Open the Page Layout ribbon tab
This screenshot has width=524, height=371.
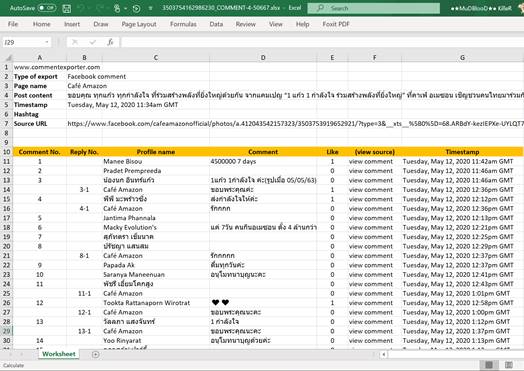(x=139, y=24)
